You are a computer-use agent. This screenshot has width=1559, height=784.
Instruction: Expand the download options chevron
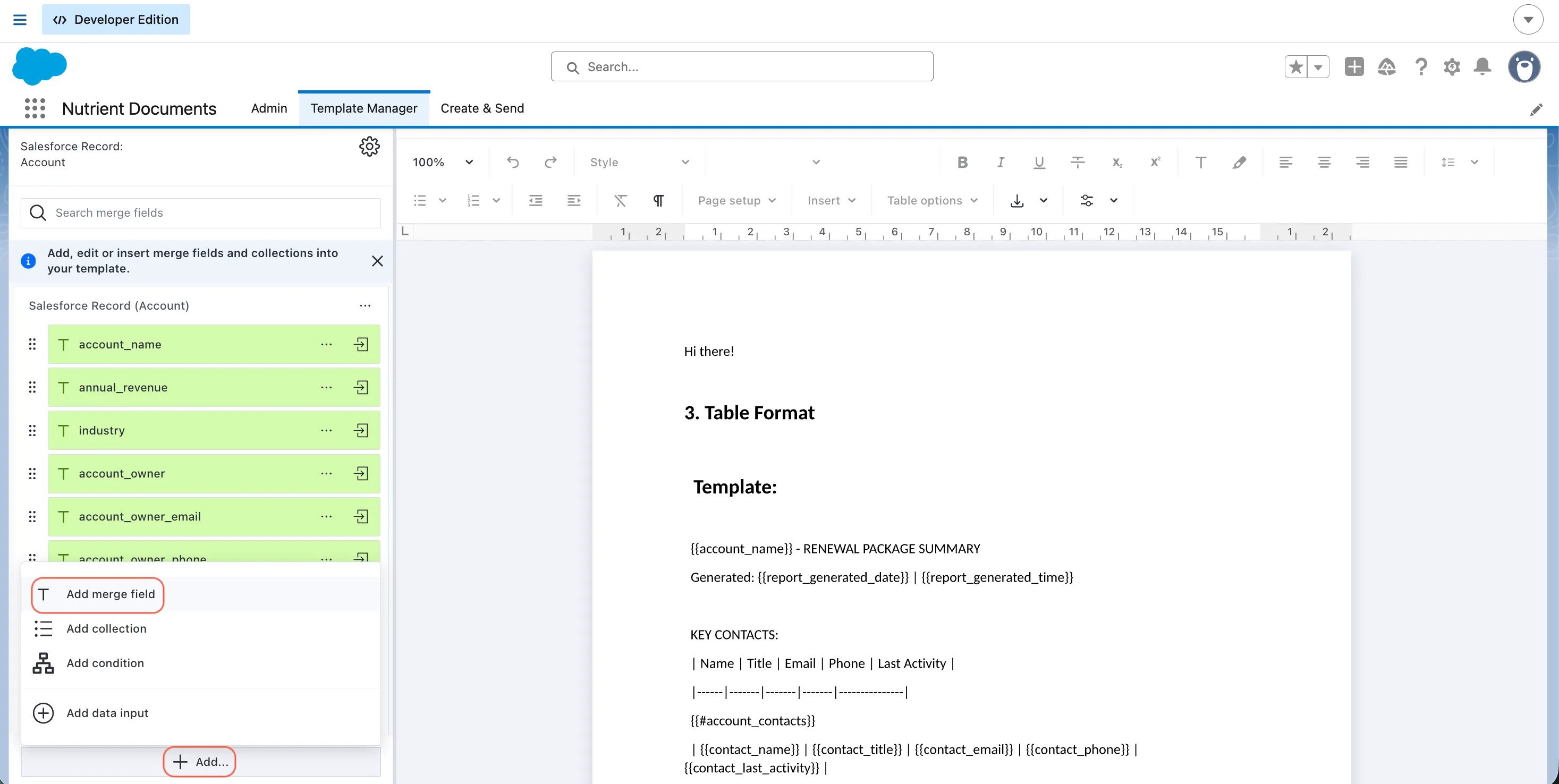pos(1044,200)
